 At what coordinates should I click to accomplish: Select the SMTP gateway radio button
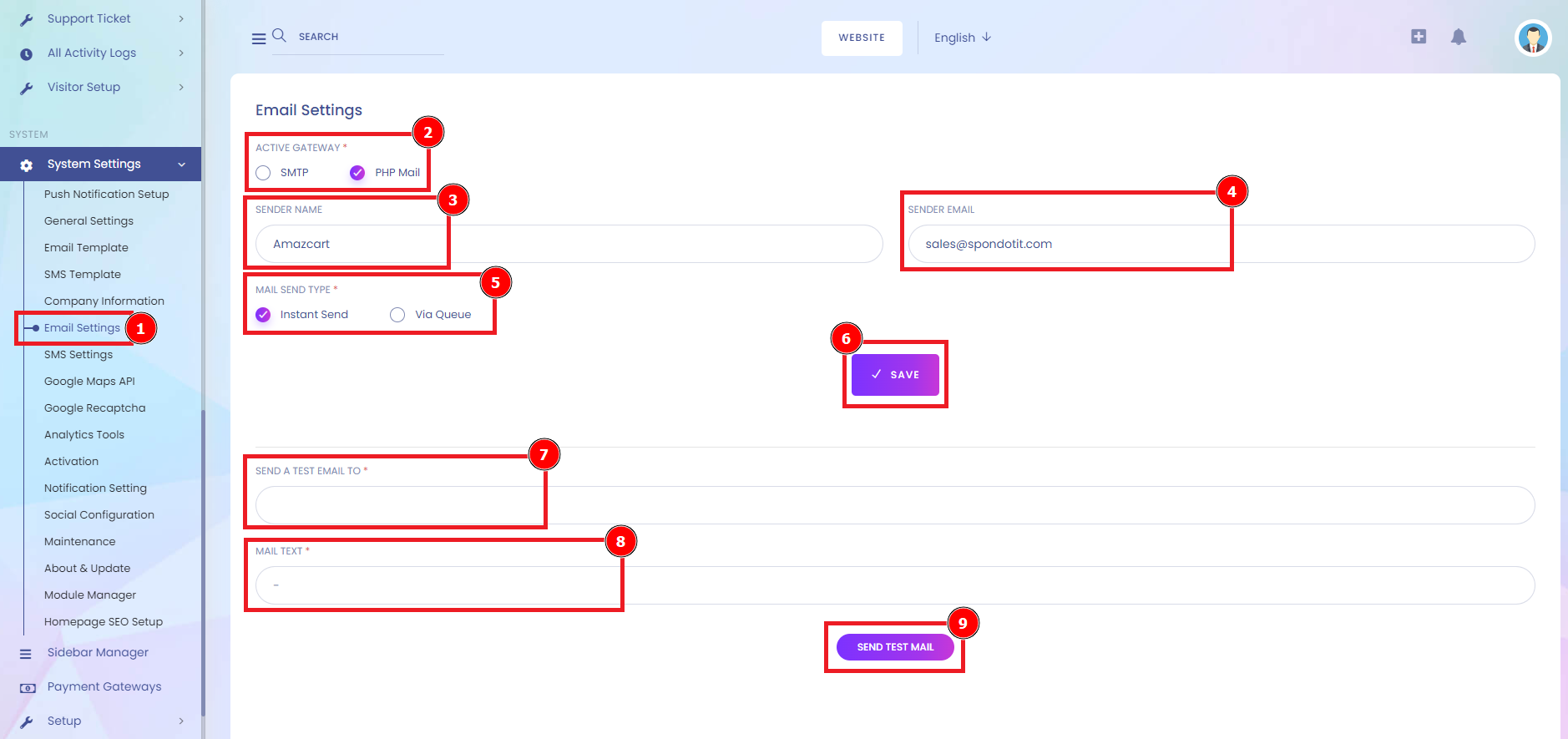coord(264,173)
